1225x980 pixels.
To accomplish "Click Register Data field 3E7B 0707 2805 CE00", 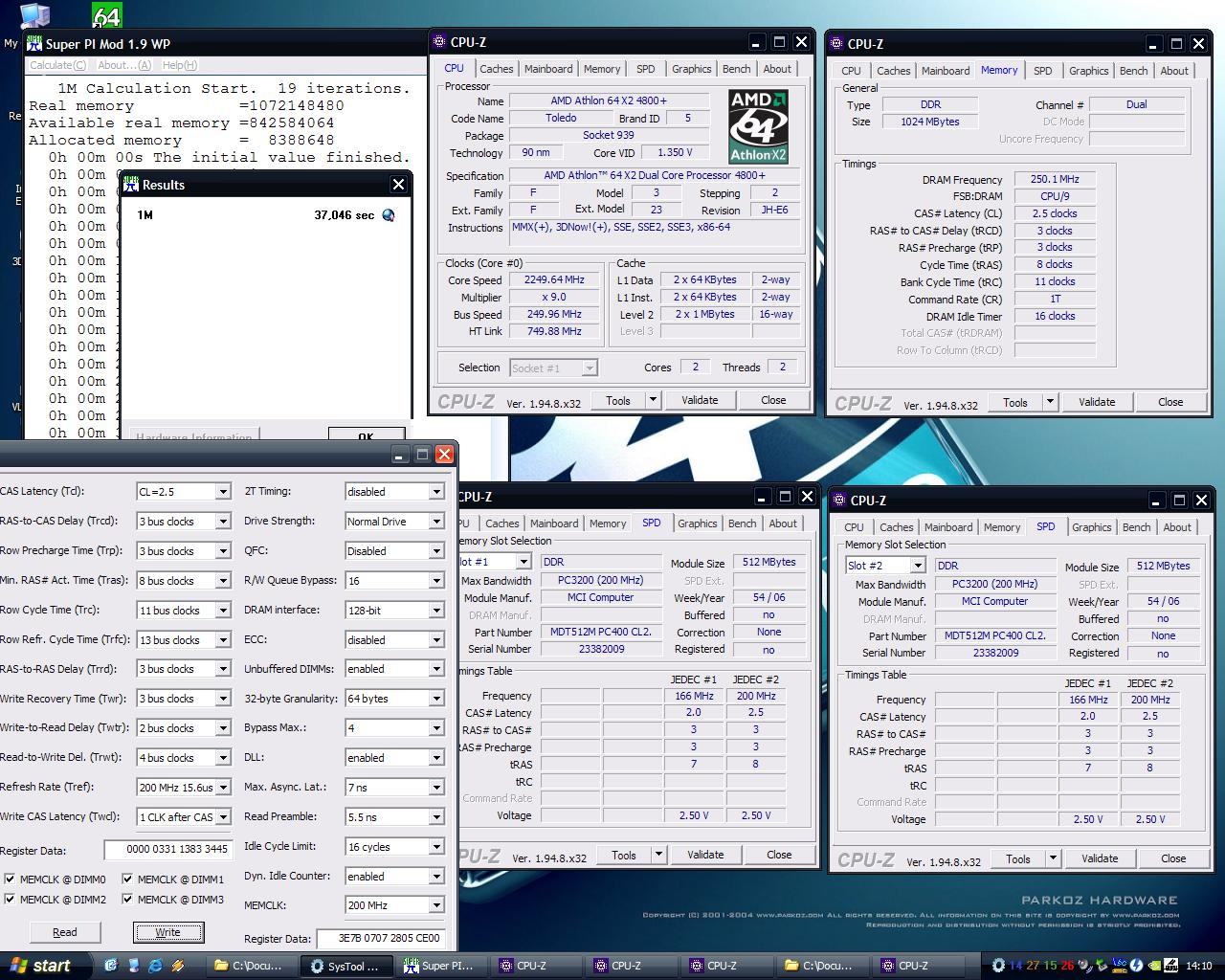I will [x=380, y=938].
